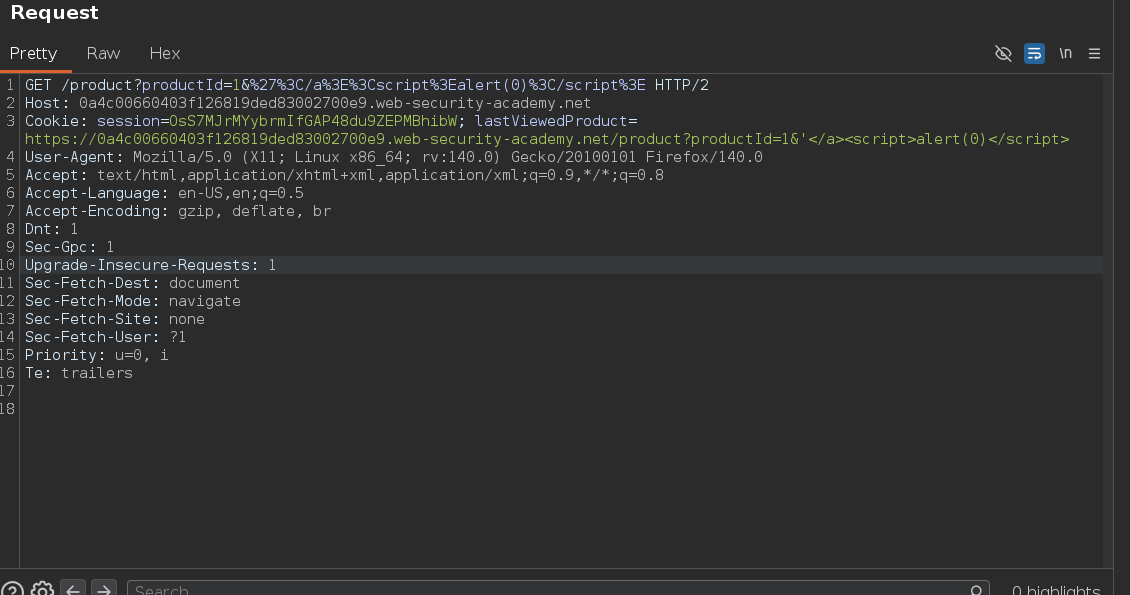Focus the Search input field

pyautogui.click(x=558, y=589)
